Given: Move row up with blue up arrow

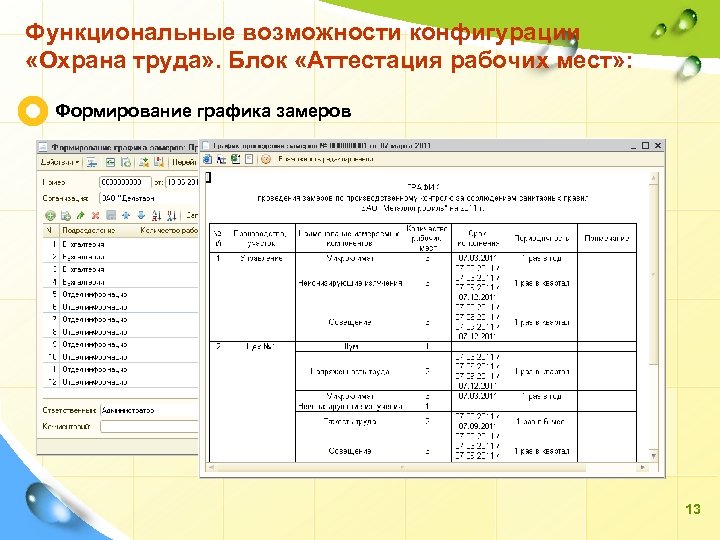Looking at the screenshot, I should (126, 215).
